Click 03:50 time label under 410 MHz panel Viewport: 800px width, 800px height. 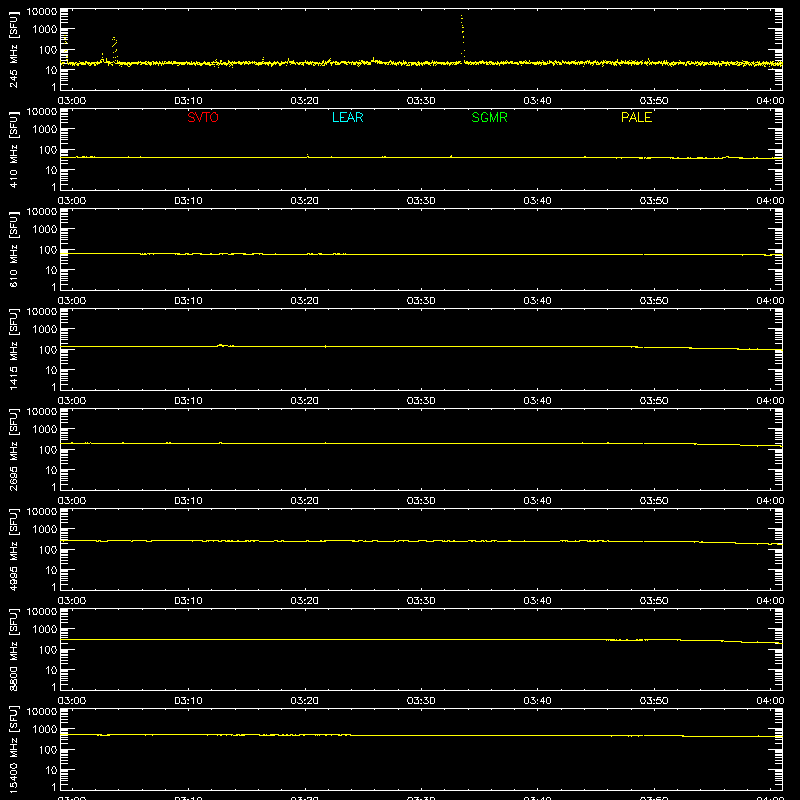click(x=654, y=201)
